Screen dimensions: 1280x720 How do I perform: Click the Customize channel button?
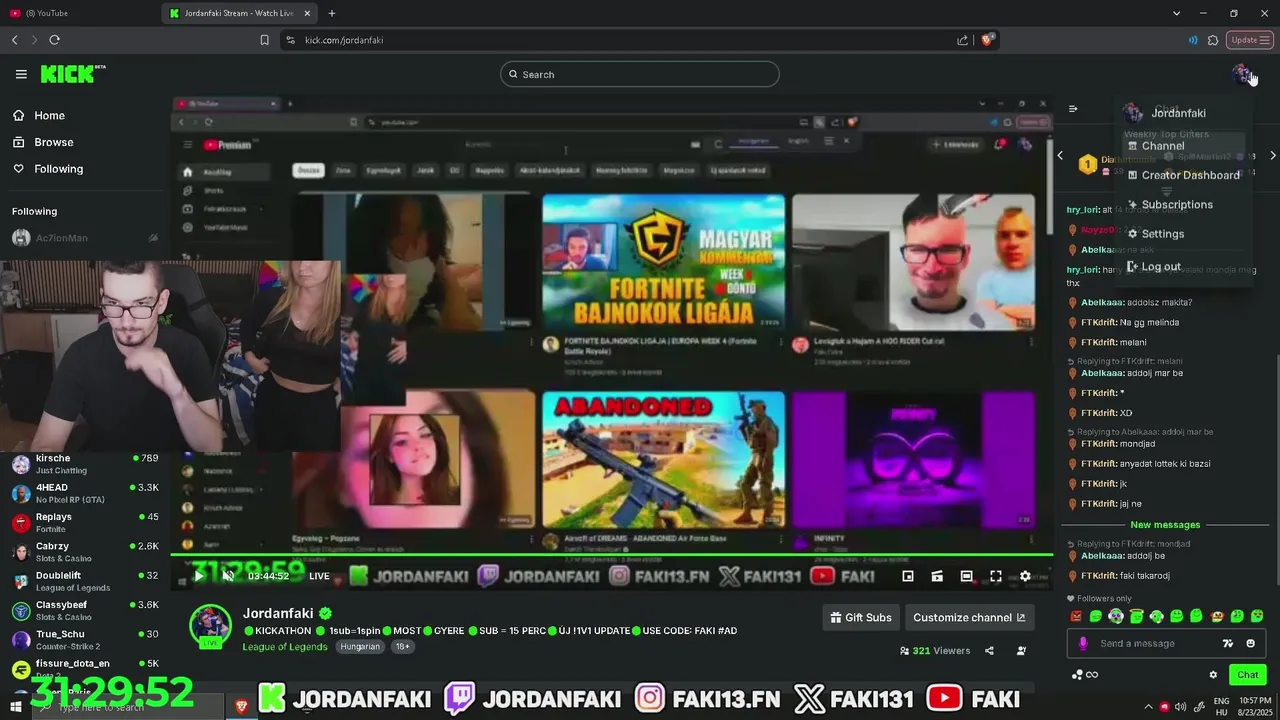coord(969,618)
